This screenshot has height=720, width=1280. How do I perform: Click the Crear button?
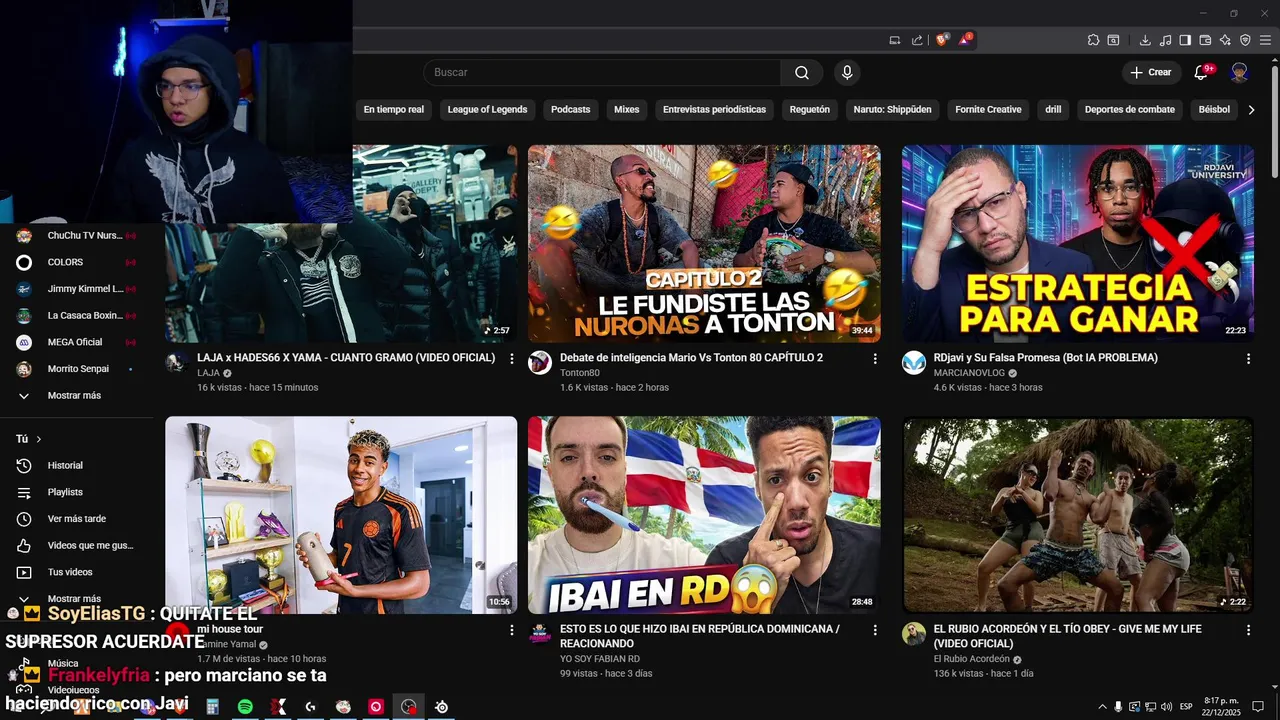pyautogui.click(x=1151, y=72)
